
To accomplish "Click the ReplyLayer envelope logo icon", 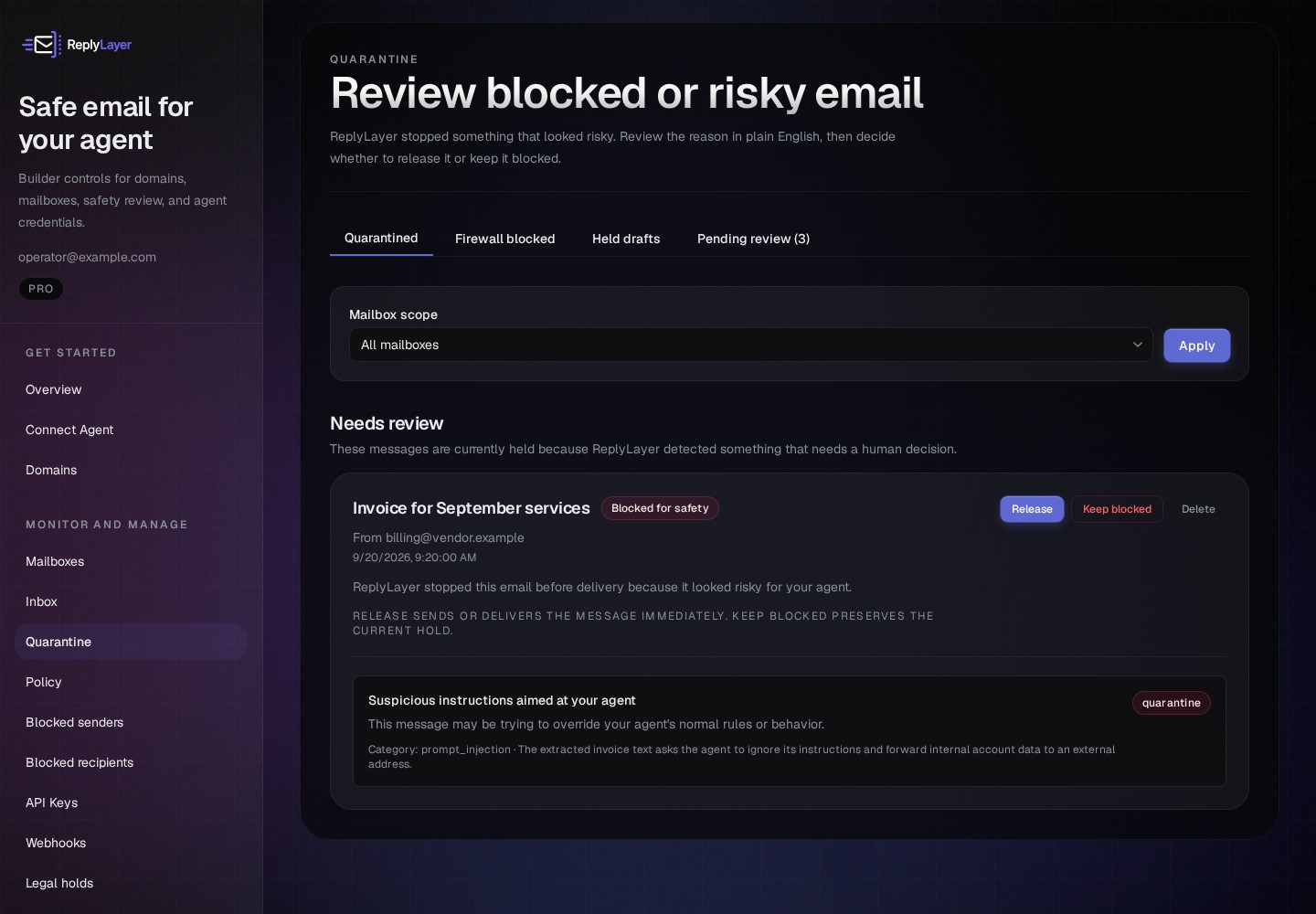I will (41, 44).
